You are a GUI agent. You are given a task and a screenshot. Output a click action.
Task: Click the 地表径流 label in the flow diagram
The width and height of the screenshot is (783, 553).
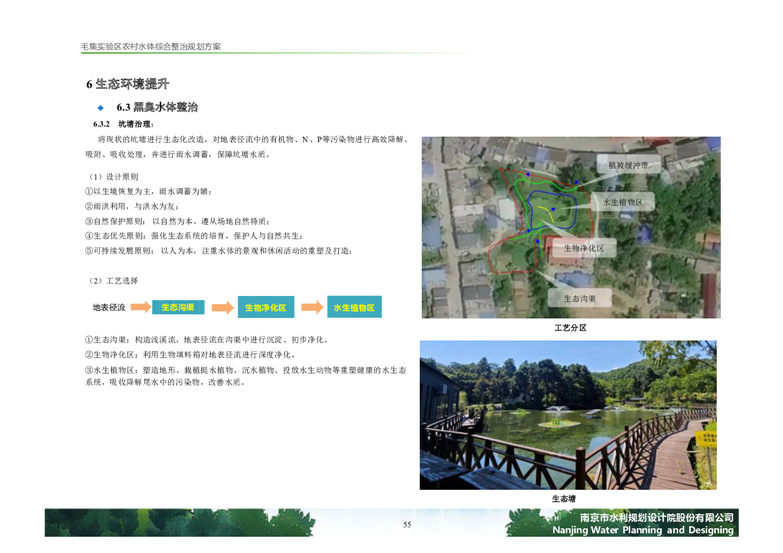click(x=108, y=307)
